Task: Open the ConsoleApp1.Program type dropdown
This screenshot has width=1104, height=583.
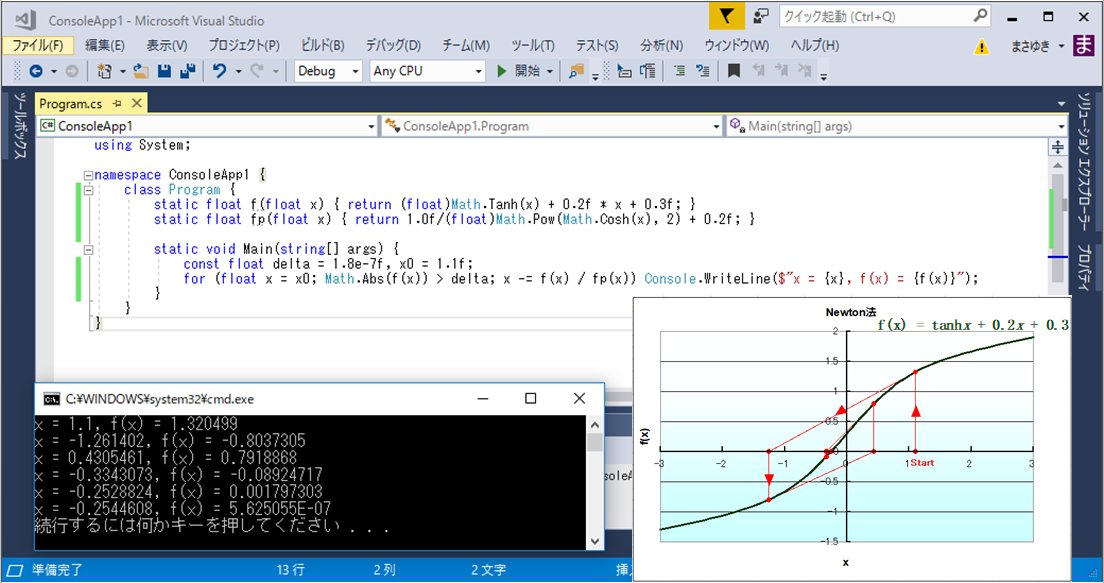Action: (552, 126)
